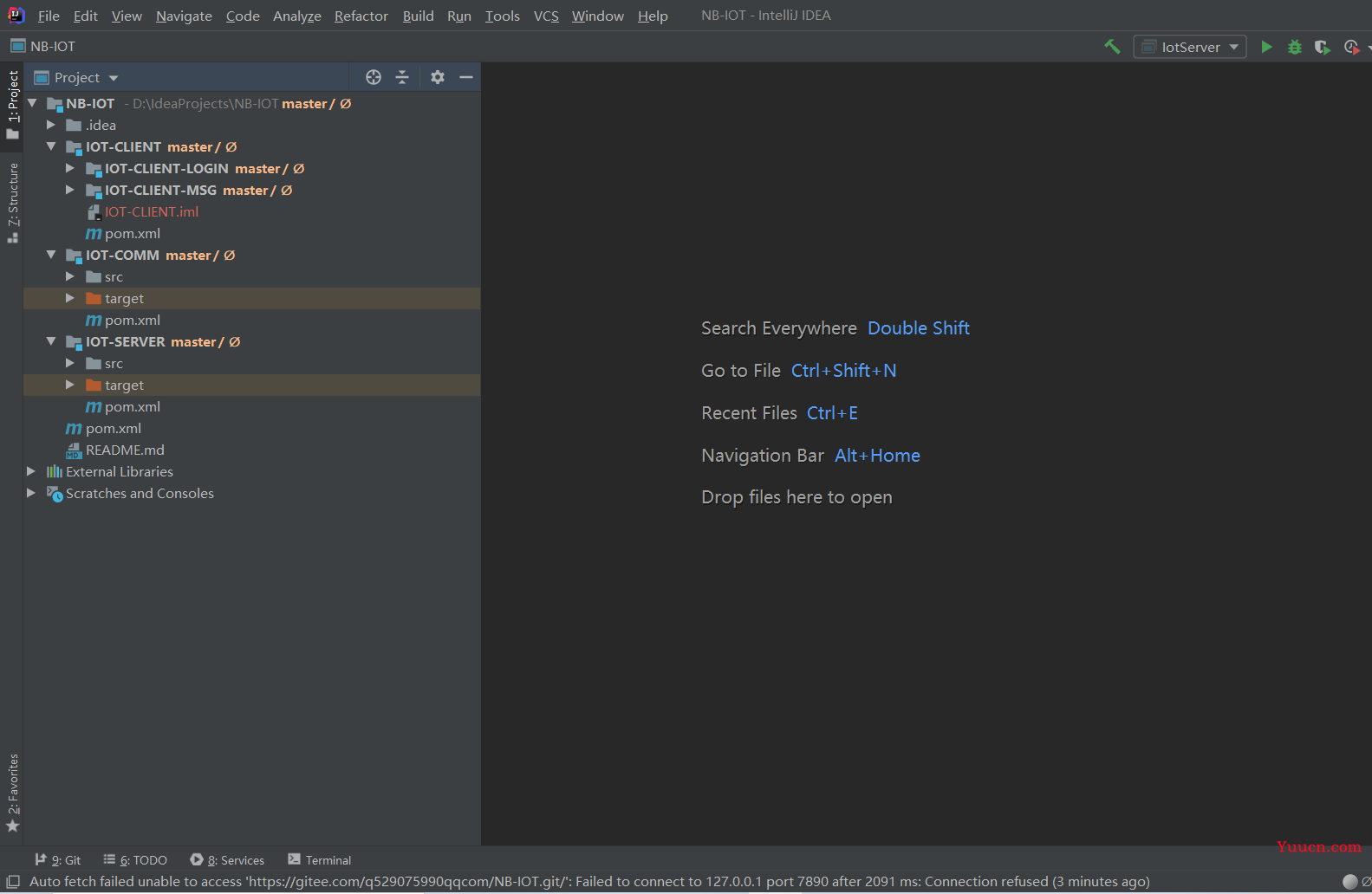Select pom.xml under IOT-SERVER
This screenshot has height=894, width=1372.
(133, 407)
